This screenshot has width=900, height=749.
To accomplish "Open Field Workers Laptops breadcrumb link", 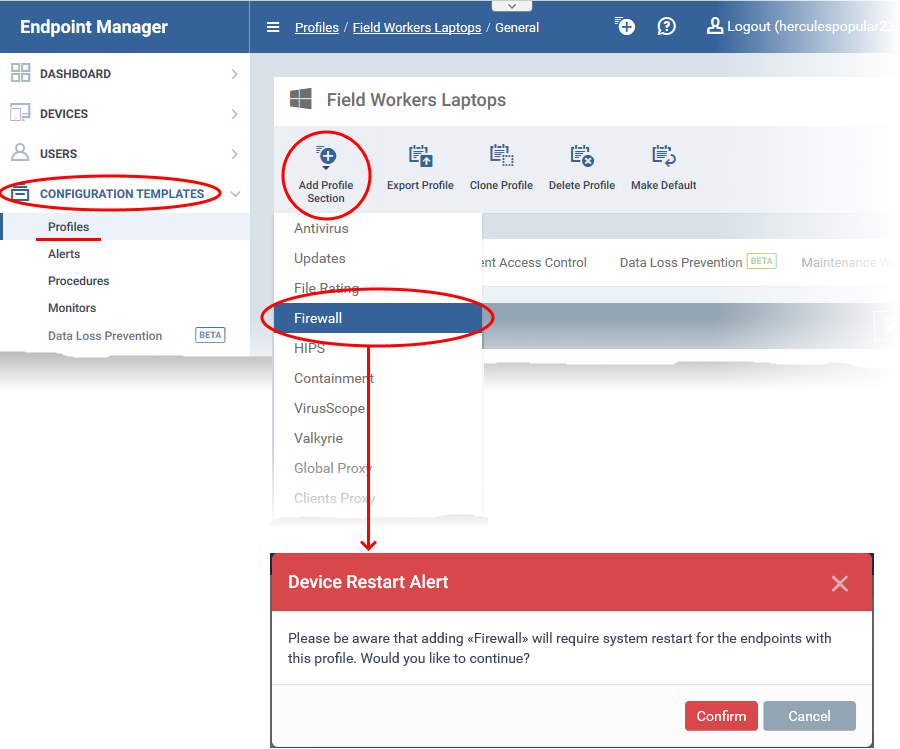I will click(x=417, y=28).
